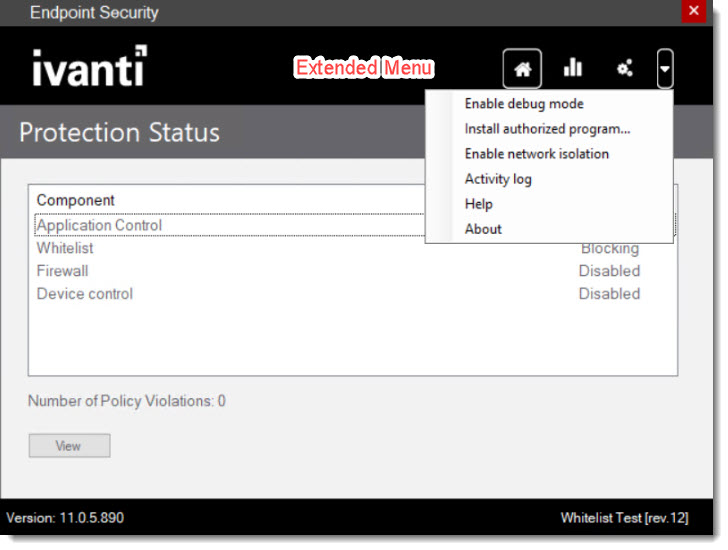Open the settings gears icon

pyautogui.click(x=625, y=69)
